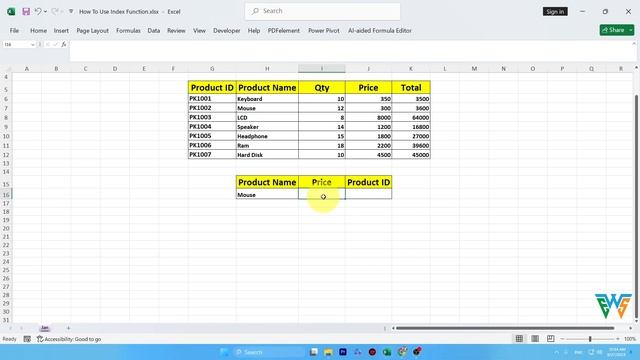Viewport: 640px width, 360px height.
Task: Open the Help tab
Action: (x=254, y=31)
